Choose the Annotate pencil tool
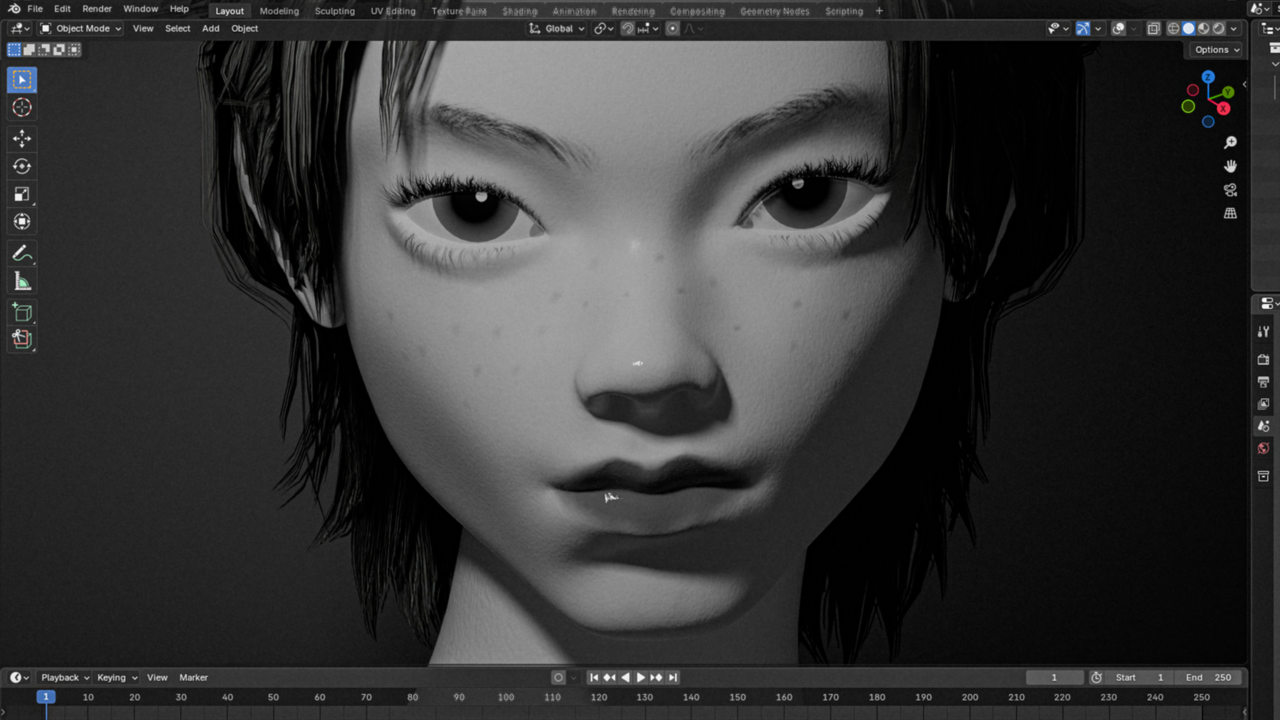The height and width of the screenshot is (720, 1280). 22,254
